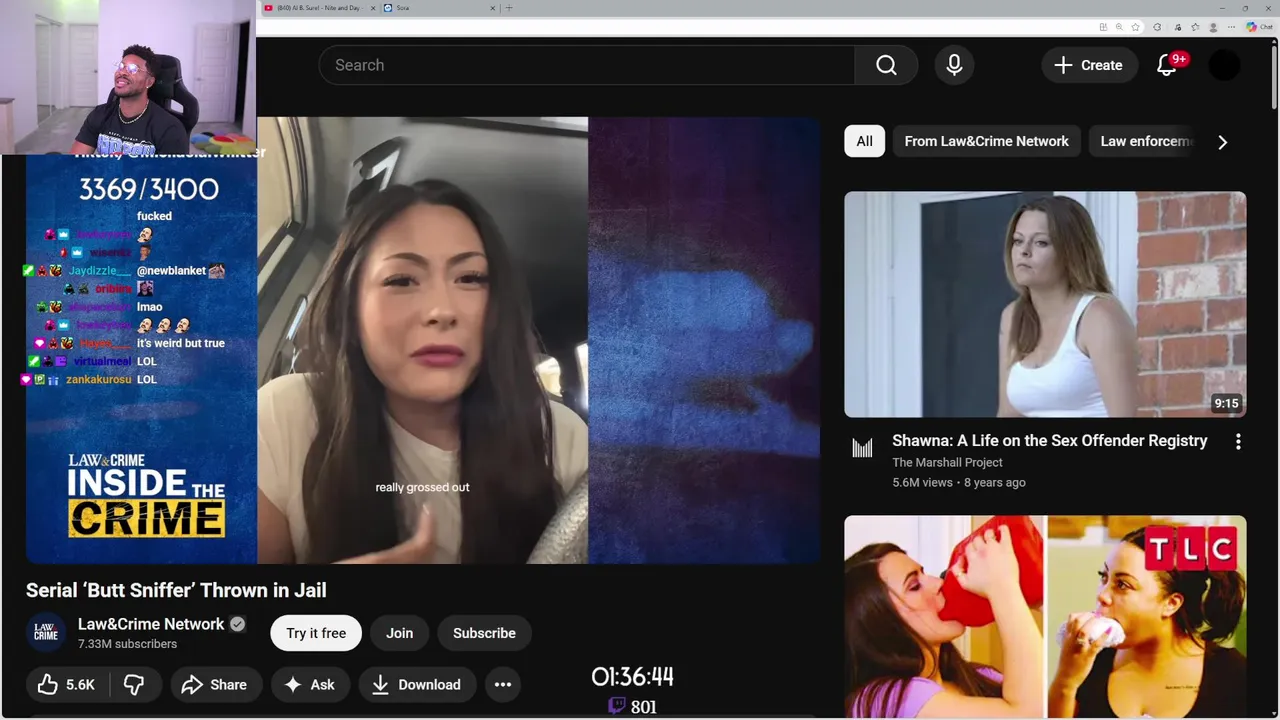Switch to the YouTube browser tab
Image resolution: width=1280 pixels, height=720 pixels.
click(x=318, y=8)
